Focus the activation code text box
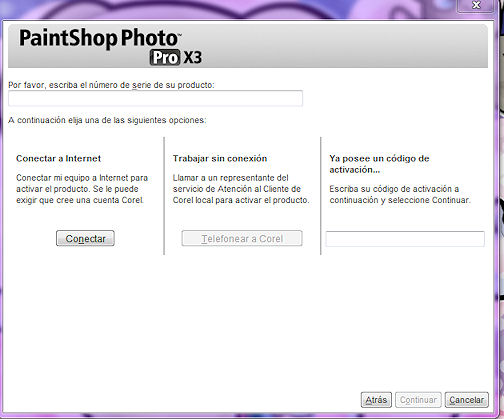504x419 pixels. click(x=405, y=239)
